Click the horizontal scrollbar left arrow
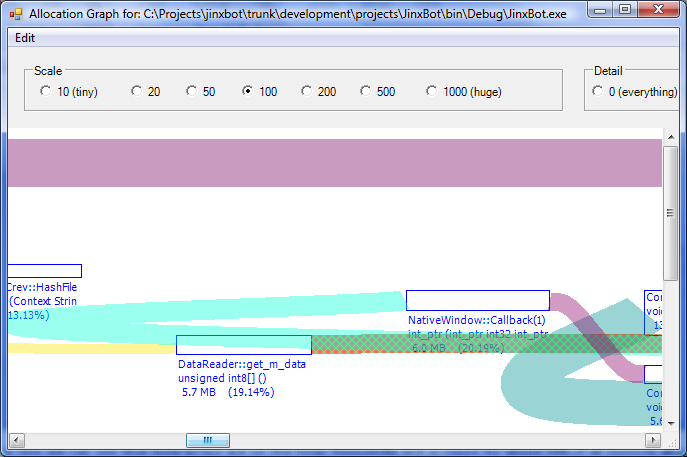 pos(15,440)
